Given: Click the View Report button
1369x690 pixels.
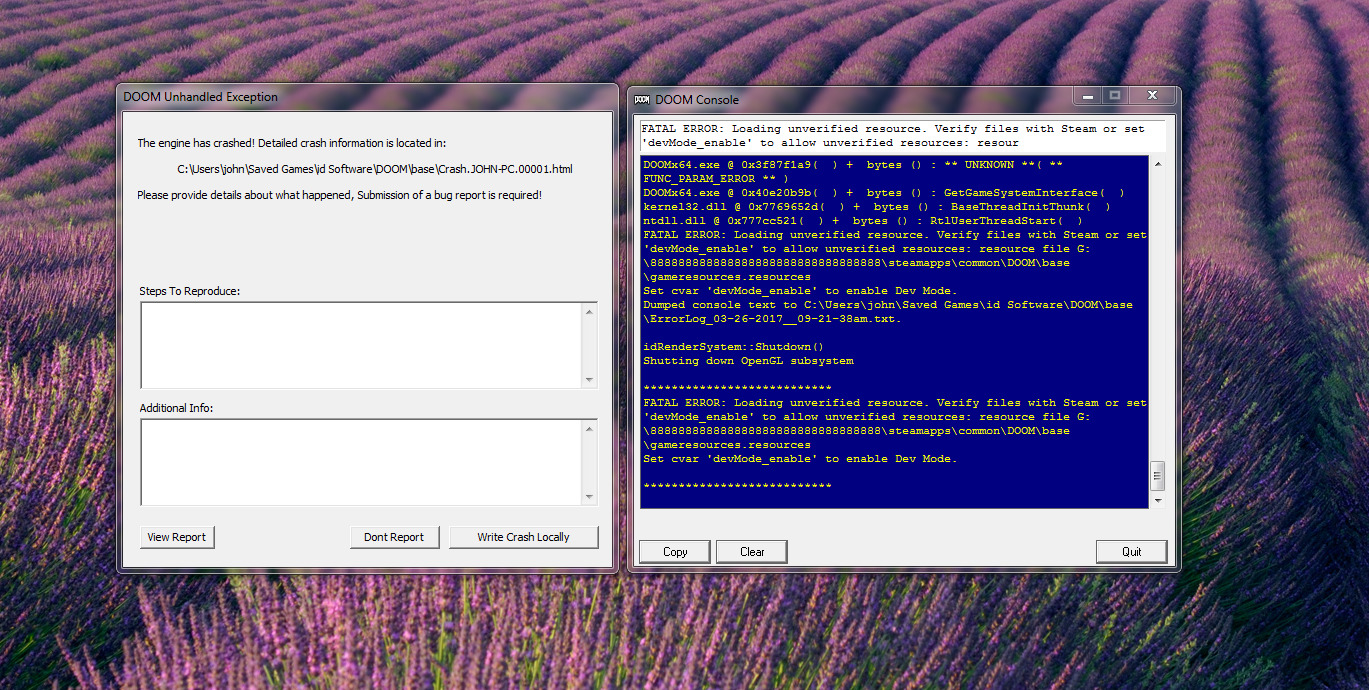Looking at the screenshot, I should (x=177, y=537).
